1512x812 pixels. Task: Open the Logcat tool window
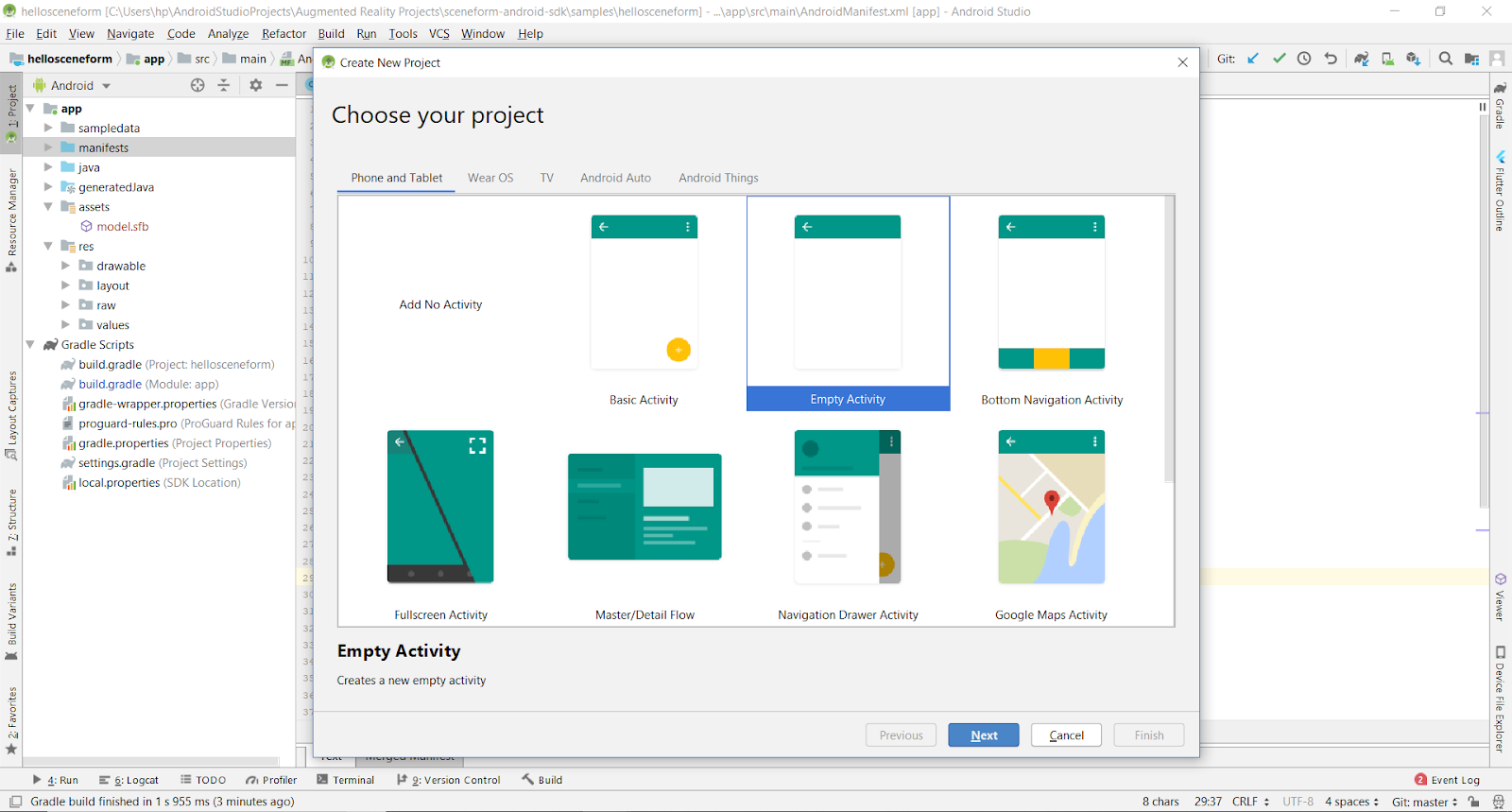[129, 780]
